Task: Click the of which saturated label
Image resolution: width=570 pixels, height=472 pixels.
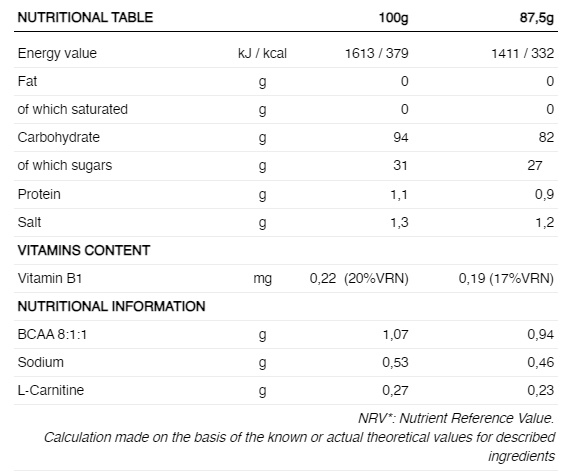Action: [72, 109]
